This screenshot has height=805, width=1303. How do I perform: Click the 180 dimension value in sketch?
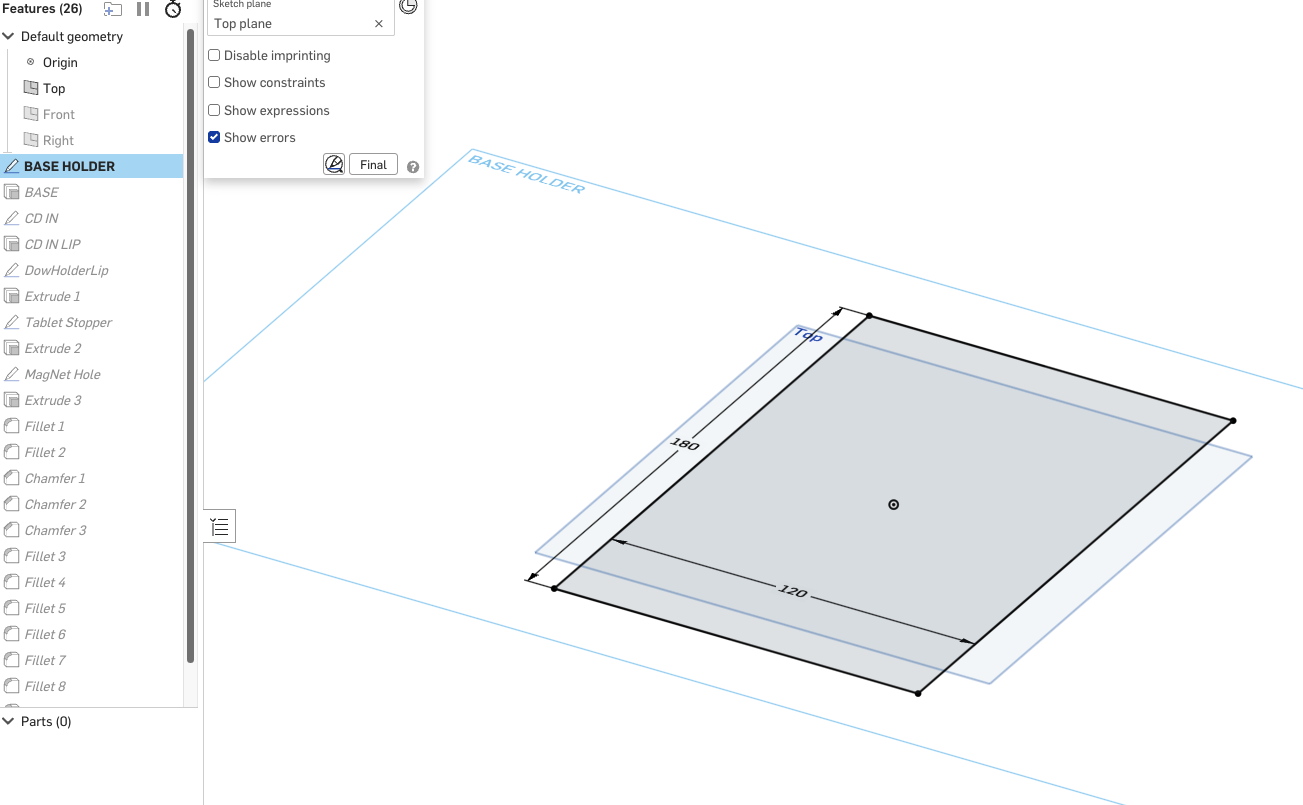pos(686,444)
